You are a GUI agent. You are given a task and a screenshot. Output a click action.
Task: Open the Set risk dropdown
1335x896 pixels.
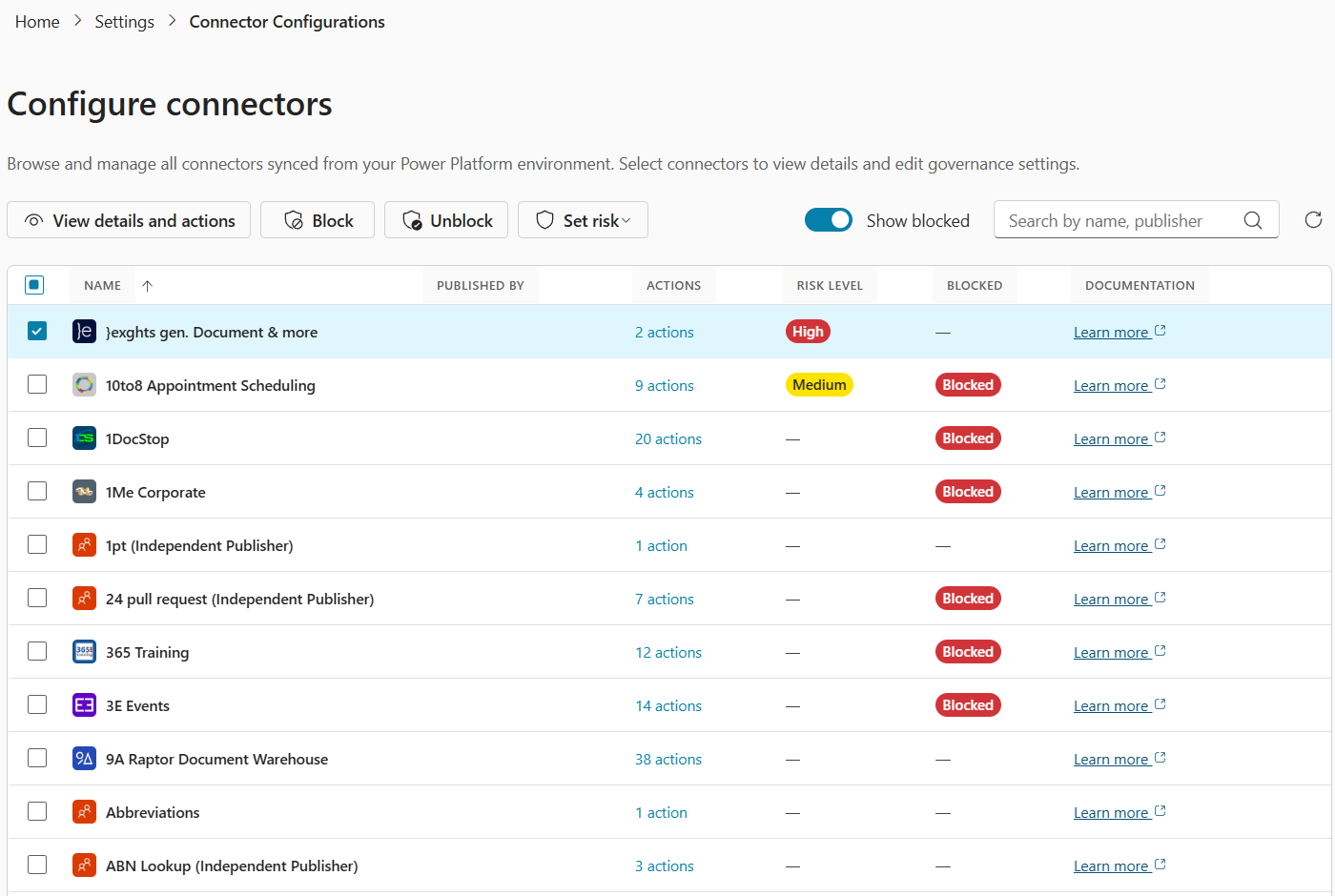(583, 220)
